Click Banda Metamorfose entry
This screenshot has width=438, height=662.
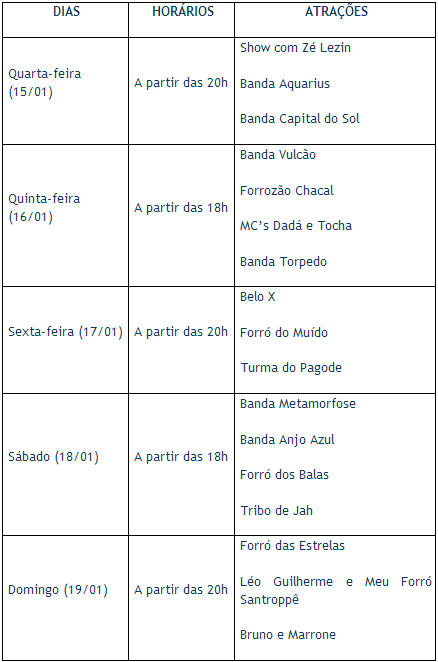coord(298,404)
